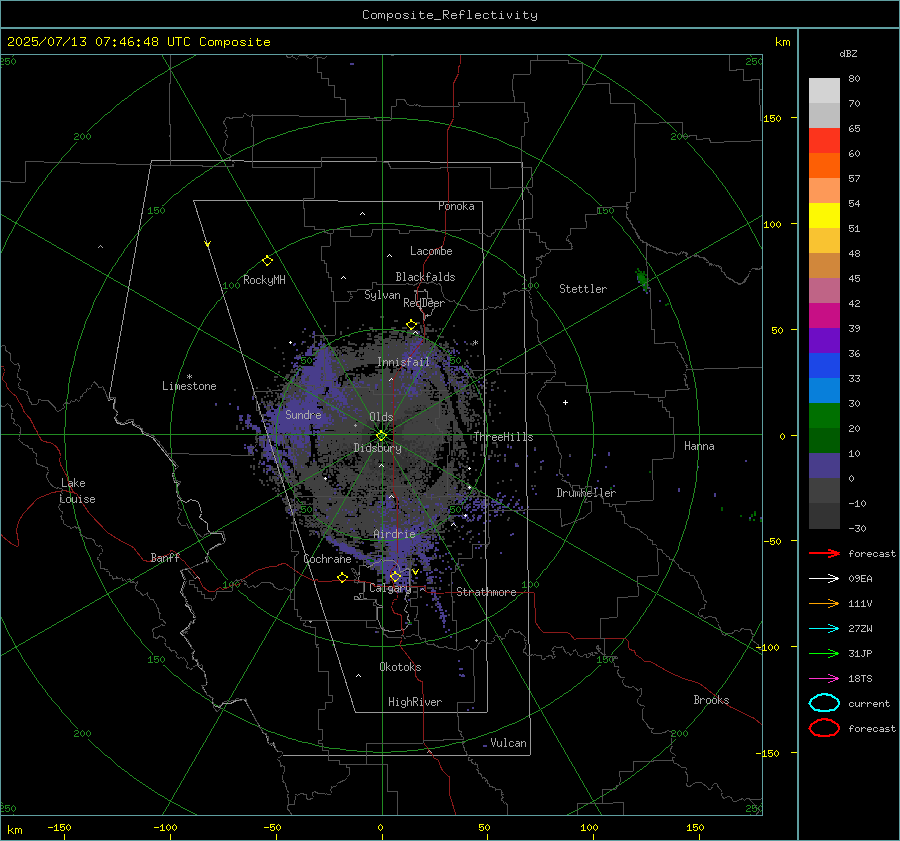900x841 pixels.
Task: Click the Vulcan city label
Action: coord(508,743)
